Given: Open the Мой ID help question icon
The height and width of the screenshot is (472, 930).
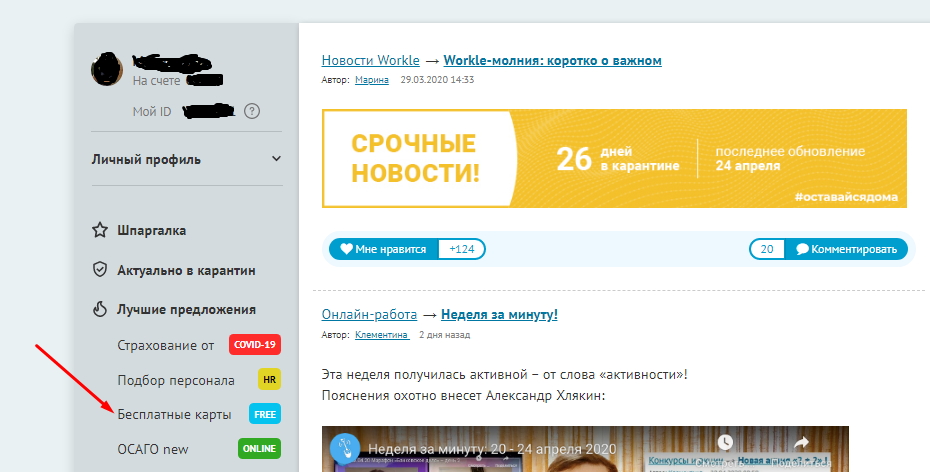Looking at the screenshot, I should 252,111.
